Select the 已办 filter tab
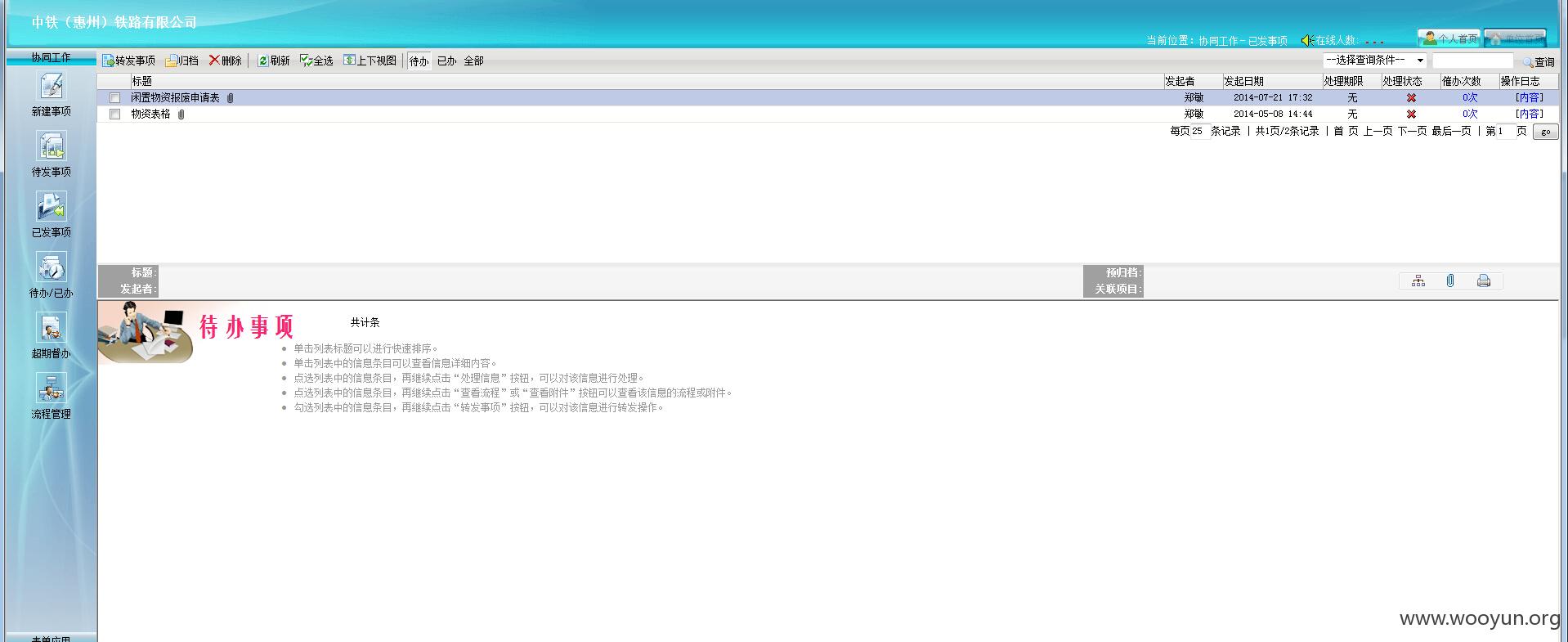 tap(446, 61)
